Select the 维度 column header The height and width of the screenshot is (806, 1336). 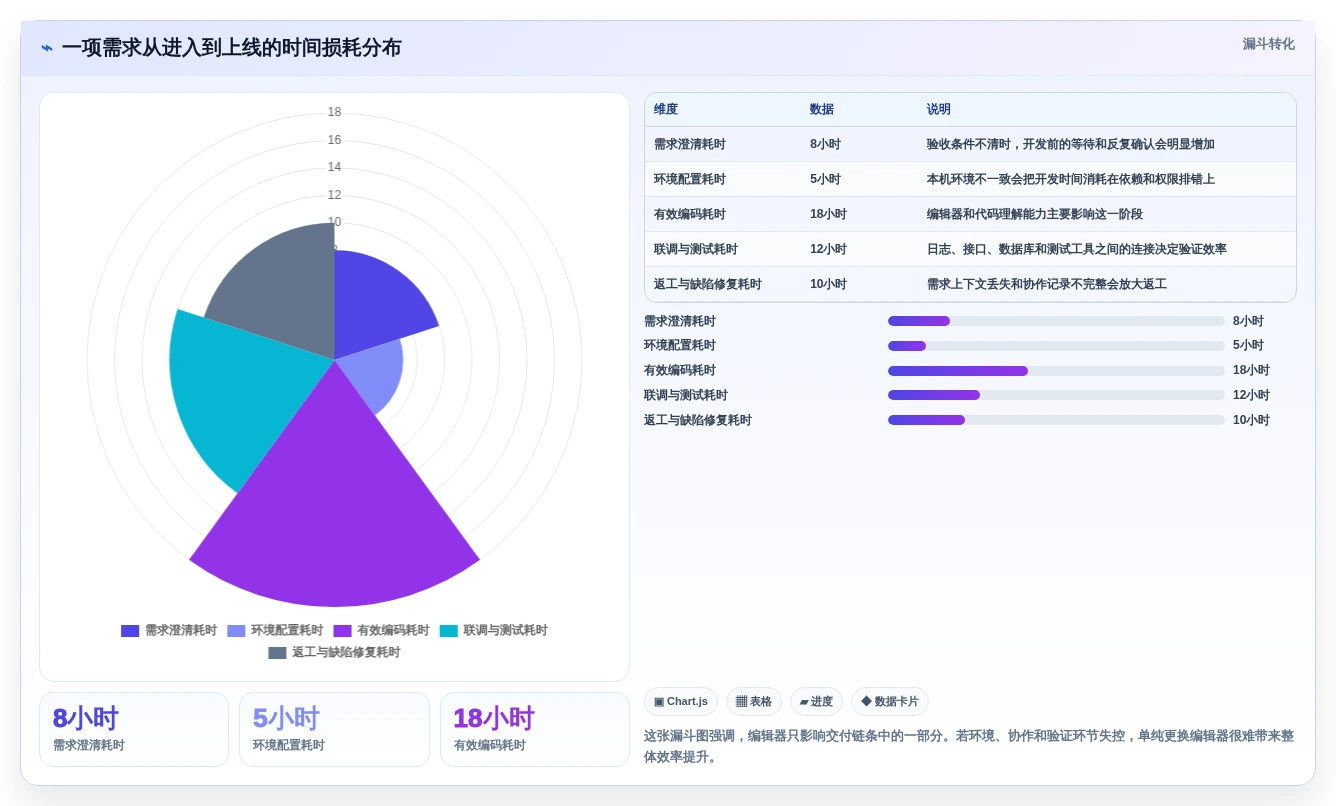[x=666, y=110]
